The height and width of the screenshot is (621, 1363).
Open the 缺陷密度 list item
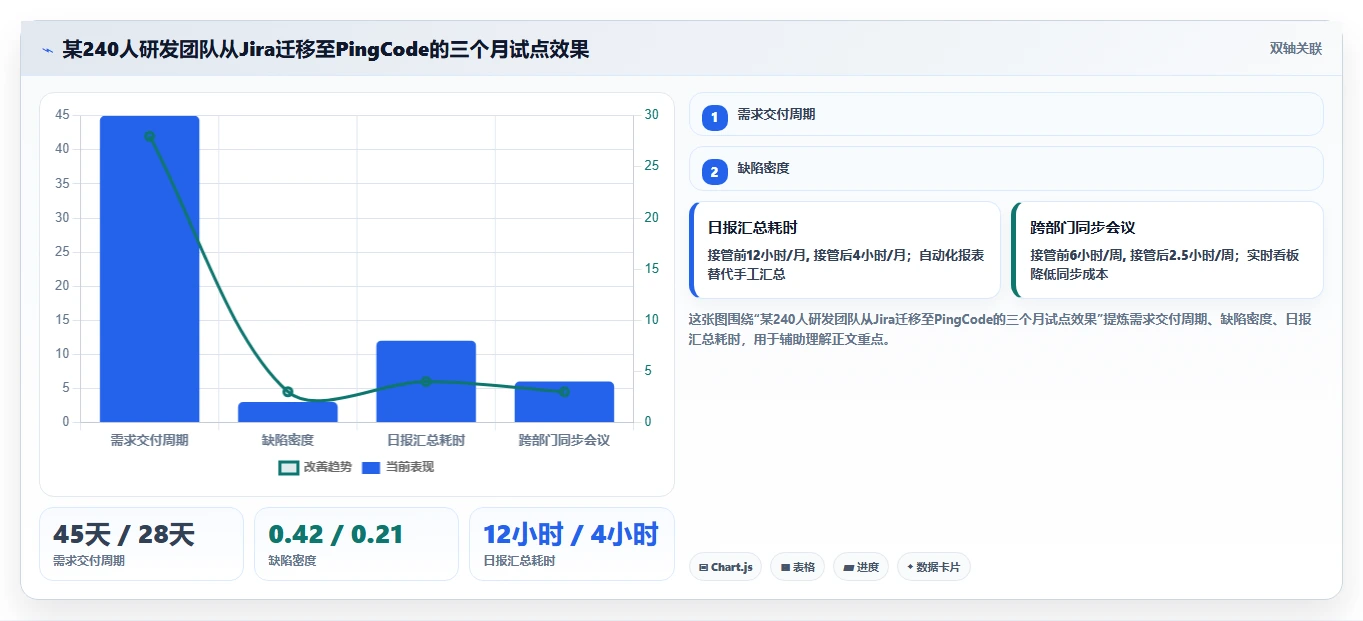pos(1006,168)
